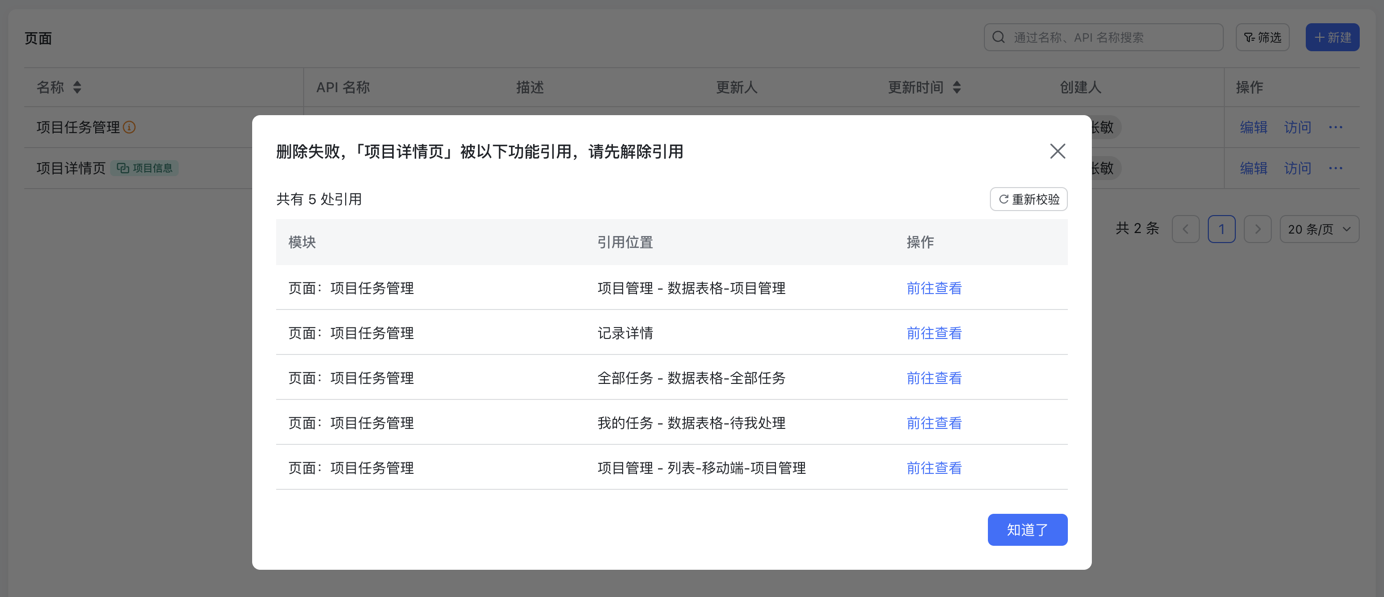
Task: Click 前往查看 for 我的任务 row
Action: (x=934, y=423)
